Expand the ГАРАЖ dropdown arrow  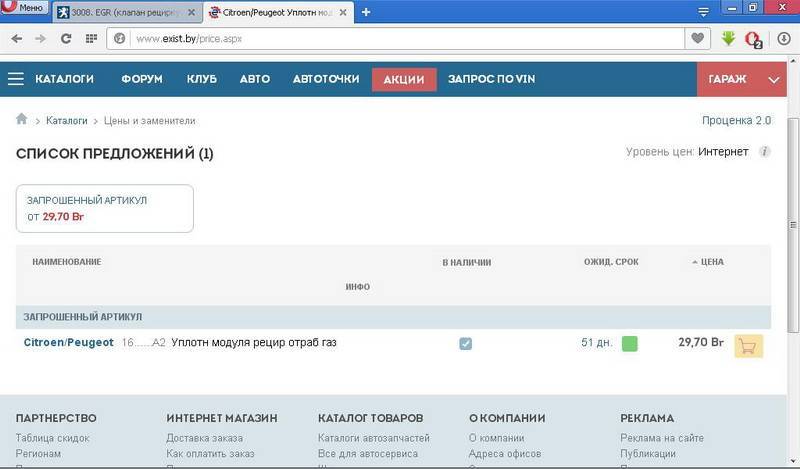(774, 79)
